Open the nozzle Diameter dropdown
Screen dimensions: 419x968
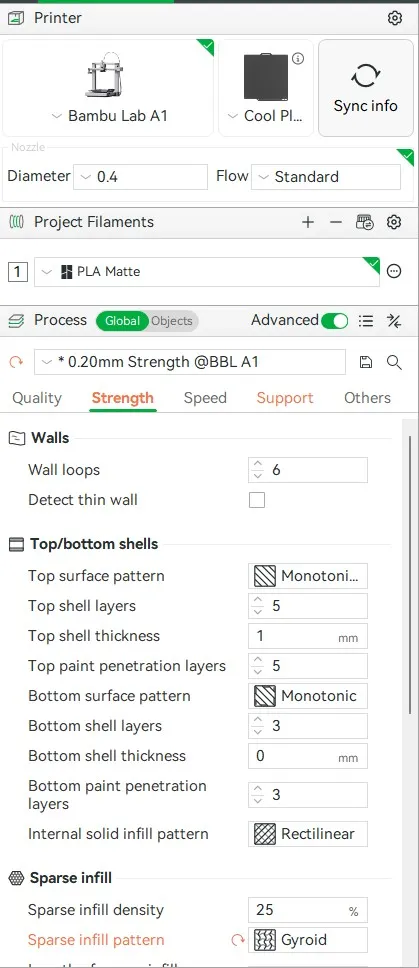tap(141, 177)
